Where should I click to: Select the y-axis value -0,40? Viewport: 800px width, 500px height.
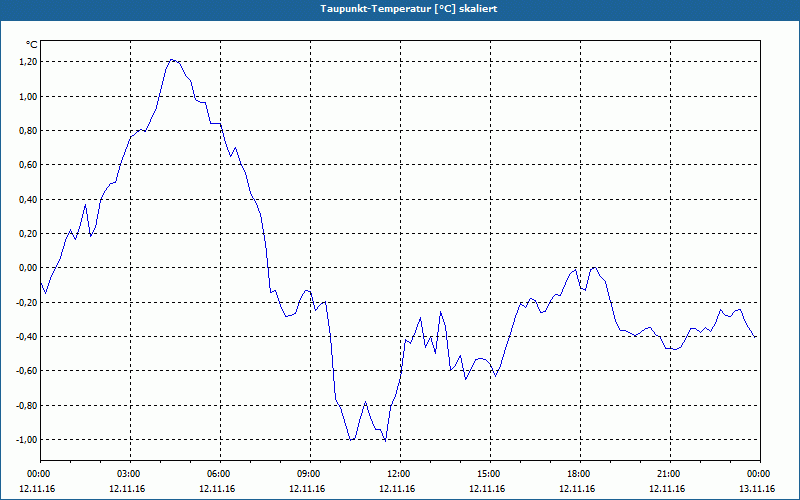26,337
